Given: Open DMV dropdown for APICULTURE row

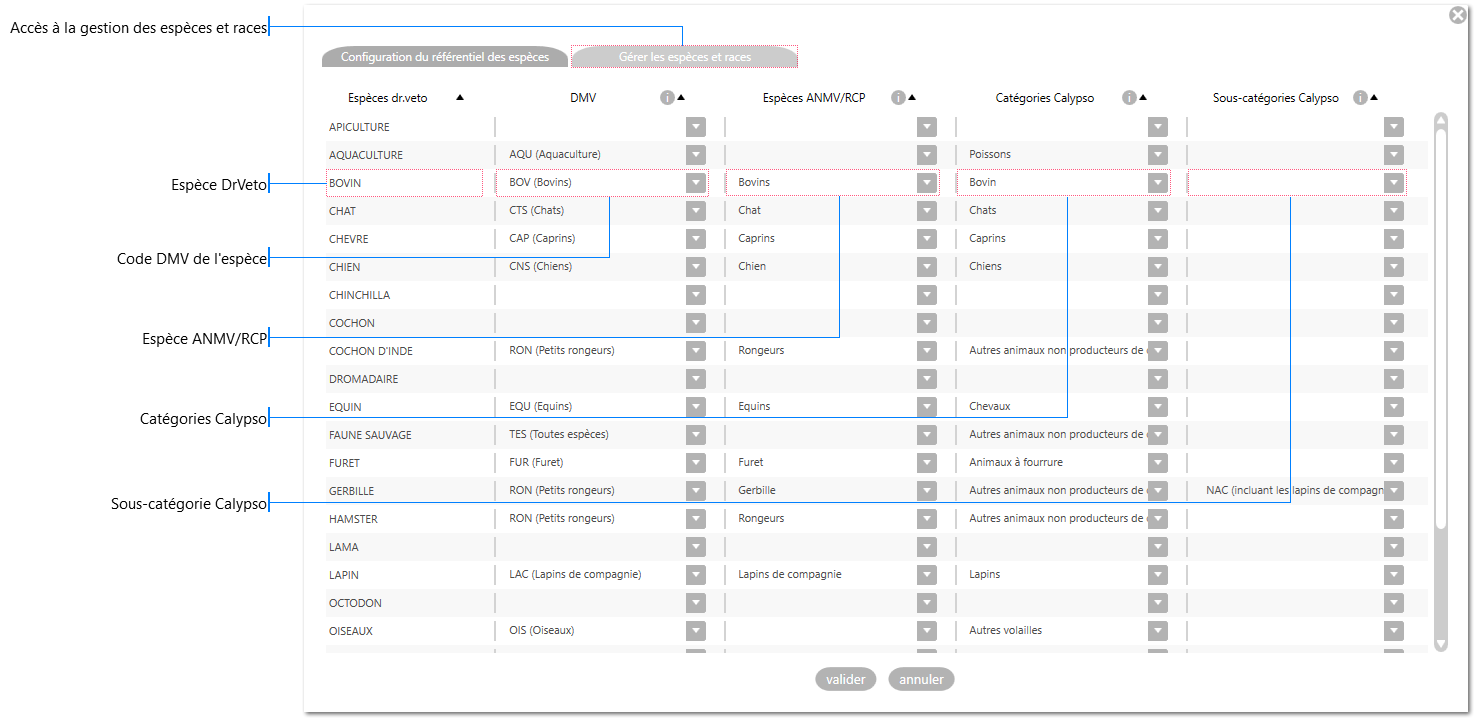Looking at the screenshot, I should pos(696,127).
